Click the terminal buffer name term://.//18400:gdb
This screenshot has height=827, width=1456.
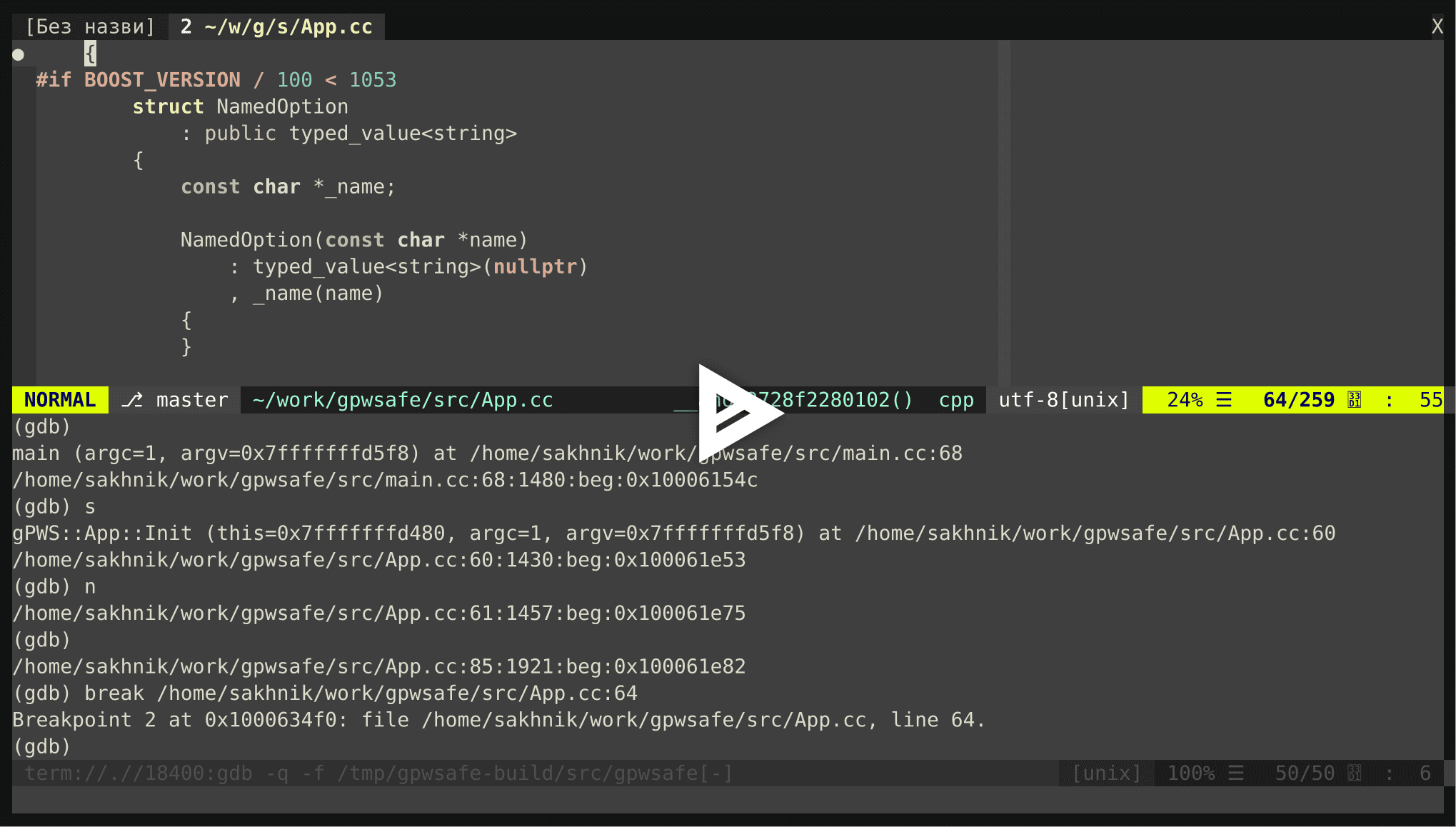click(139, 773)
